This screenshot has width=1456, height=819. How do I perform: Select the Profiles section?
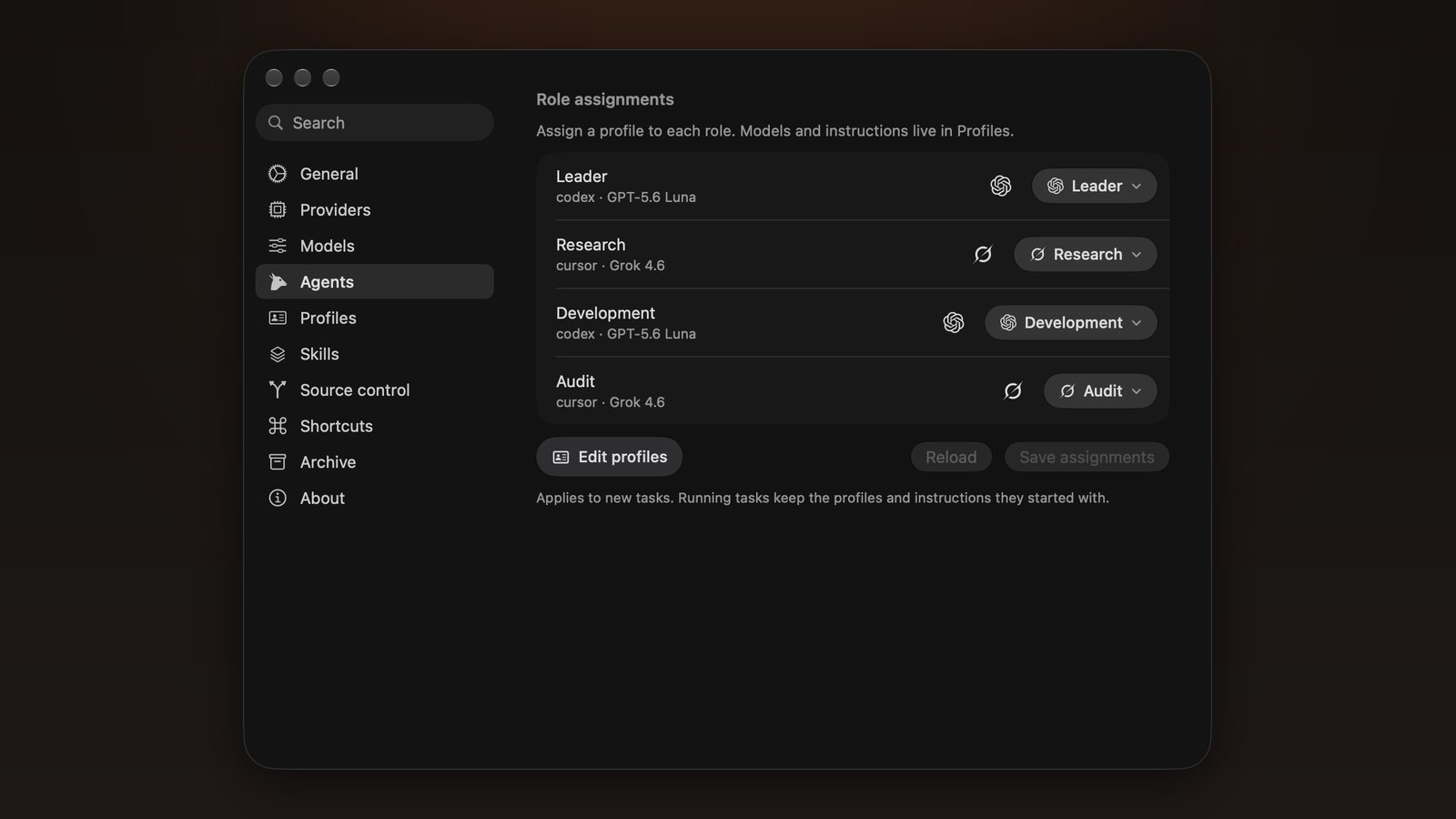click(x=374, y=318)
